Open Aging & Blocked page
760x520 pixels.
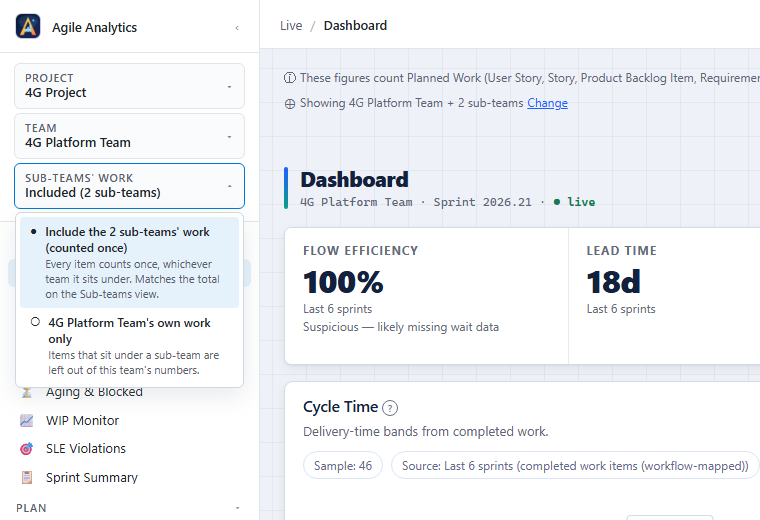[95, 392]
